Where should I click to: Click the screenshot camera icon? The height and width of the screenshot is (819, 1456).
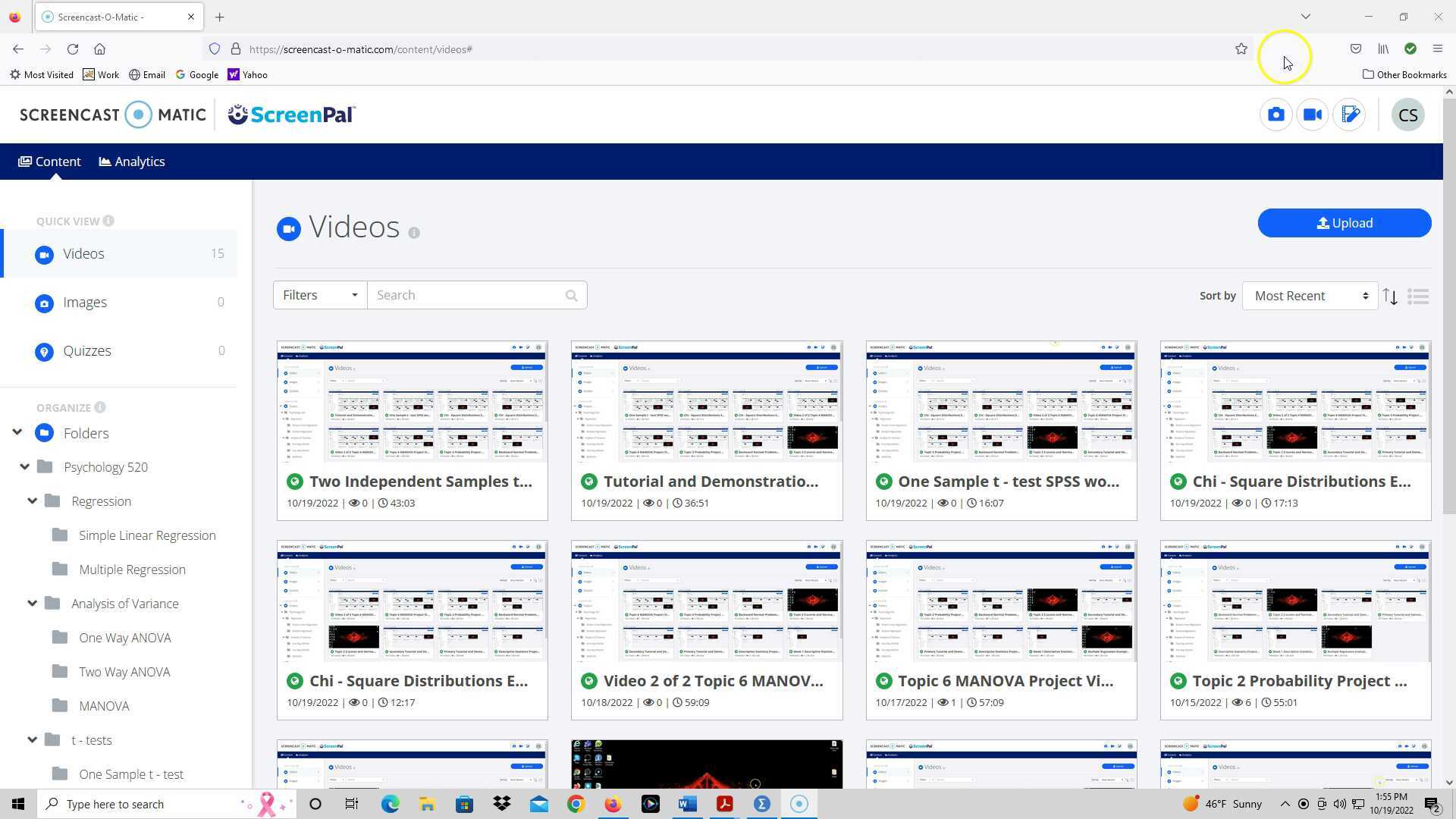click(x=1276, y=115)
